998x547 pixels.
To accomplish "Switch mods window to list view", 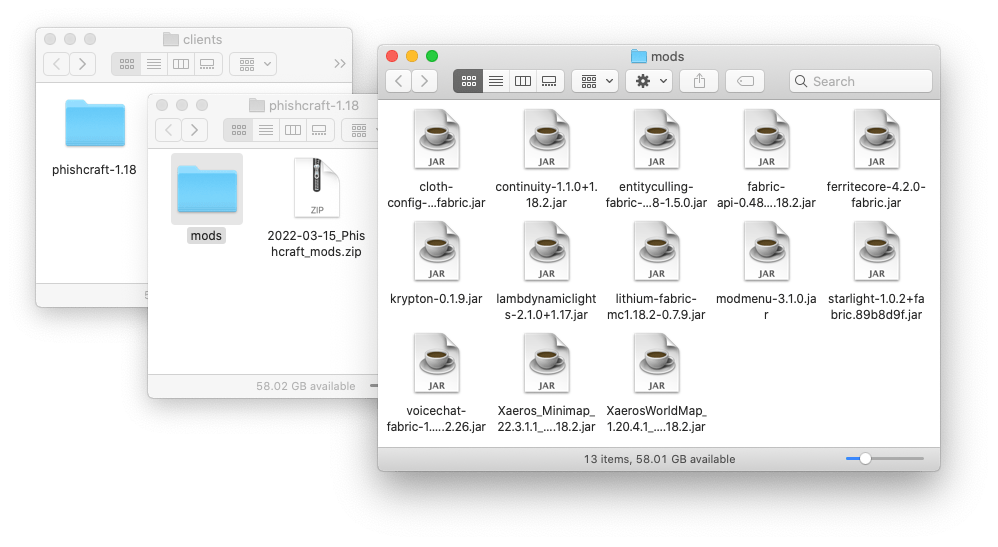I will tap(495, 81).
